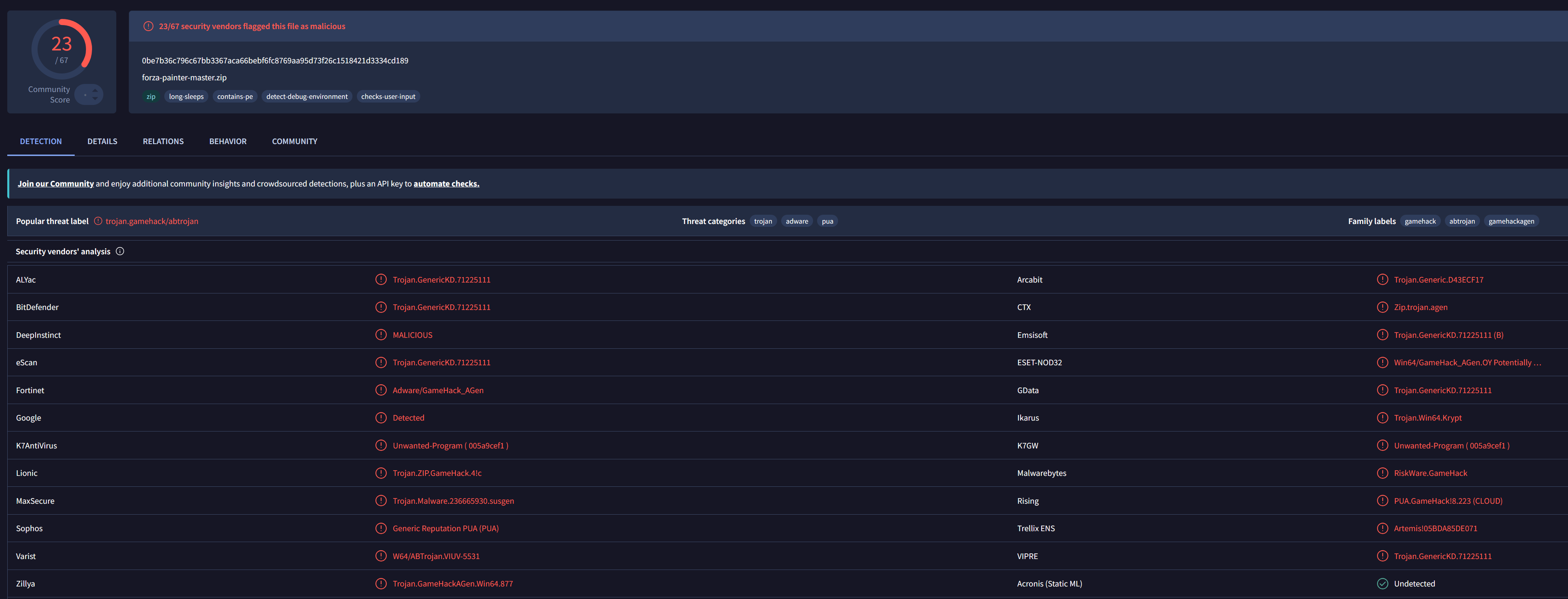Click the adware threat category chip

pos(797,221)
